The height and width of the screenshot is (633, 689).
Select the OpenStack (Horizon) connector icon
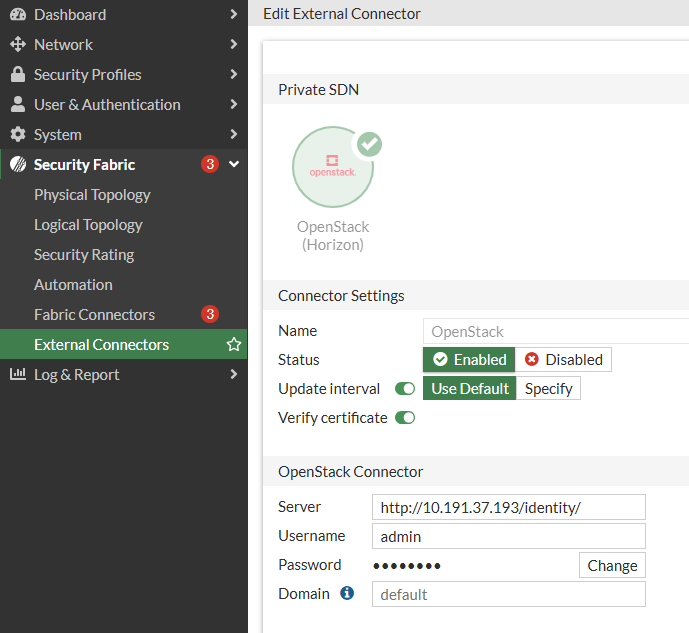[x=333, y=167]
